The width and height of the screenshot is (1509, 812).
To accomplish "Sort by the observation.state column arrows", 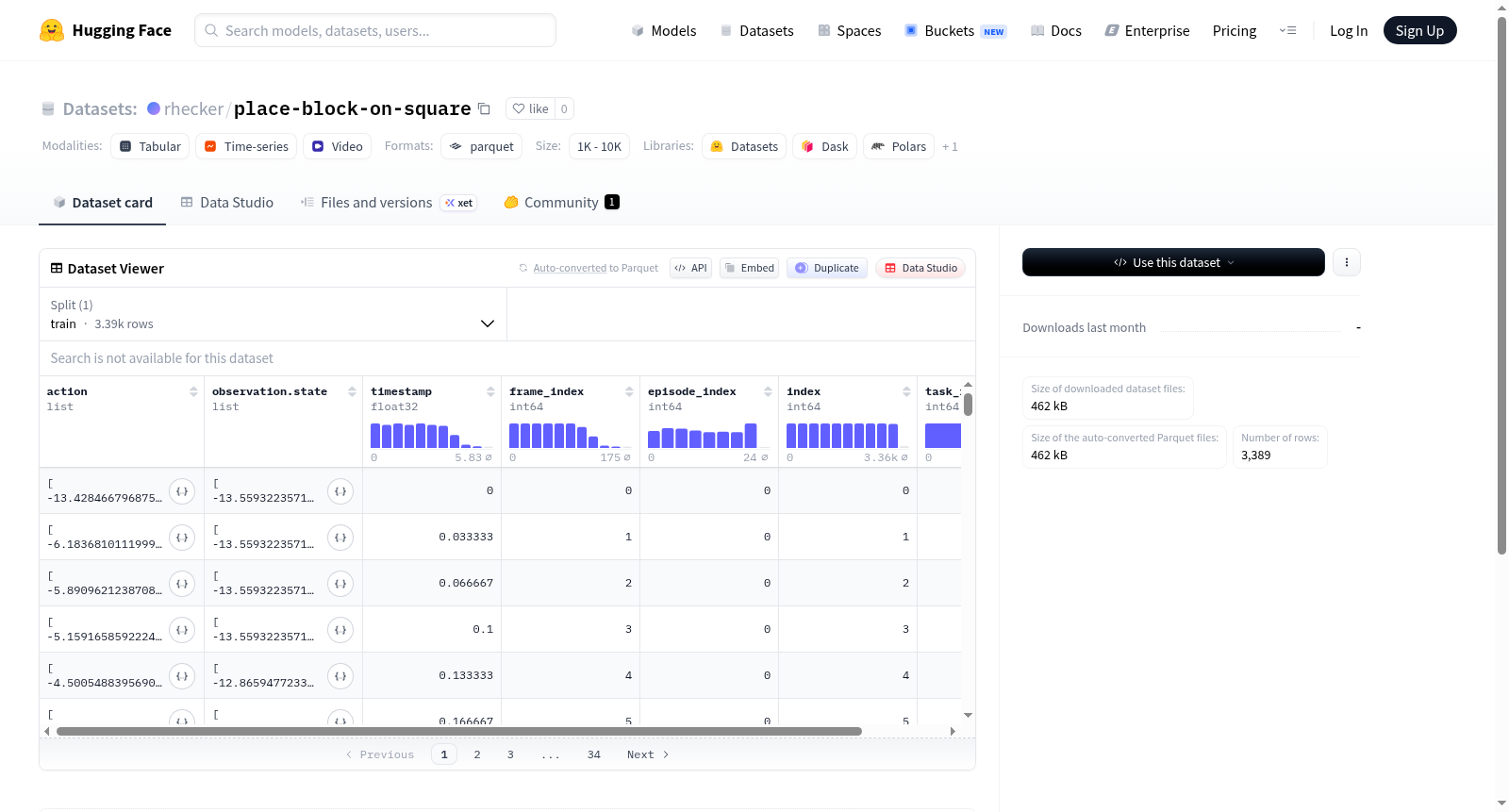I will (x=352, y=391).
